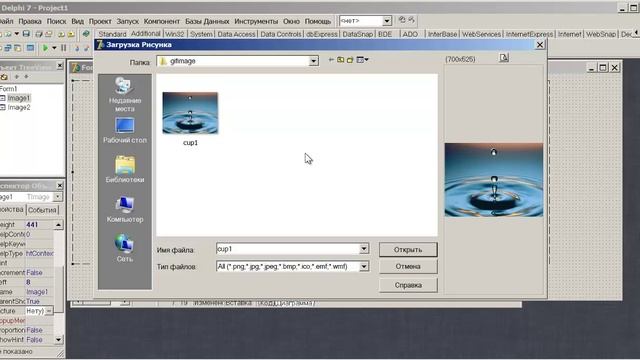Open the Поиск menu
640x360 pixels.
pyautogui.click(x=56, y=21)
